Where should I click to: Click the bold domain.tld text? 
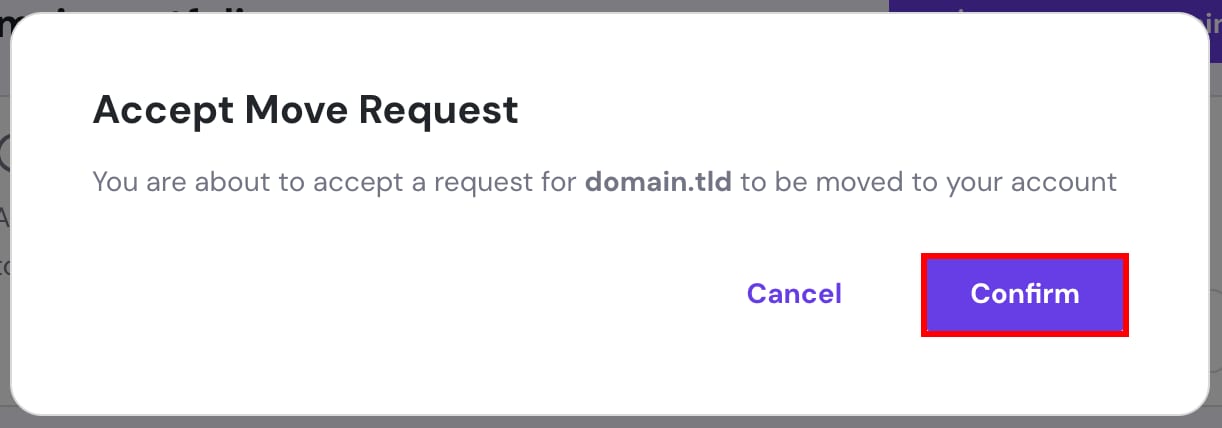pos(658,183)
